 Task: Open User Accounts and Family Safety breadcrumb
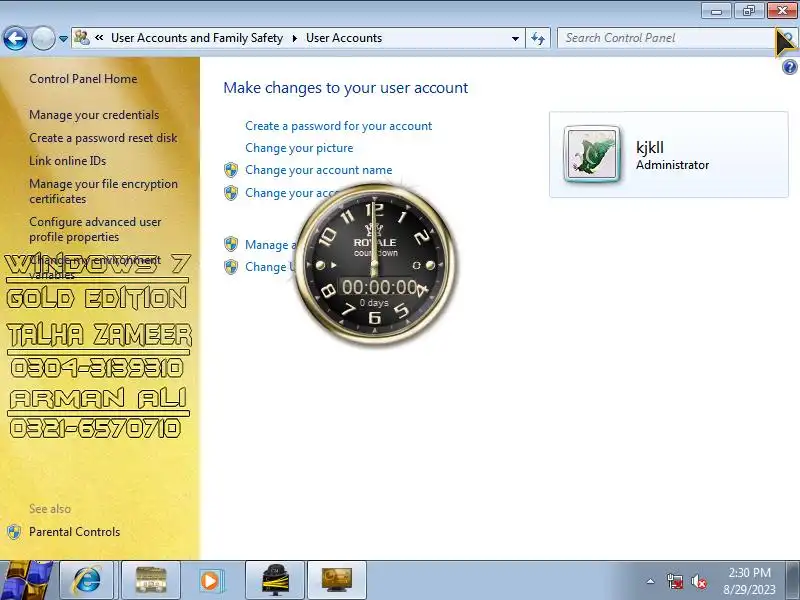(x=197, y=38)
